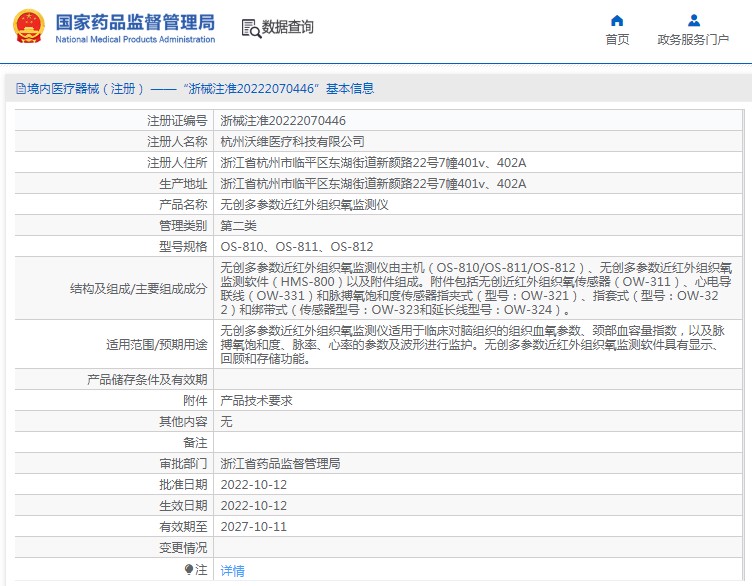The image size is (752, 586).
Task: Click the 无 value for 其他内容
Action: pyautogui.click(x=226, y=422)
